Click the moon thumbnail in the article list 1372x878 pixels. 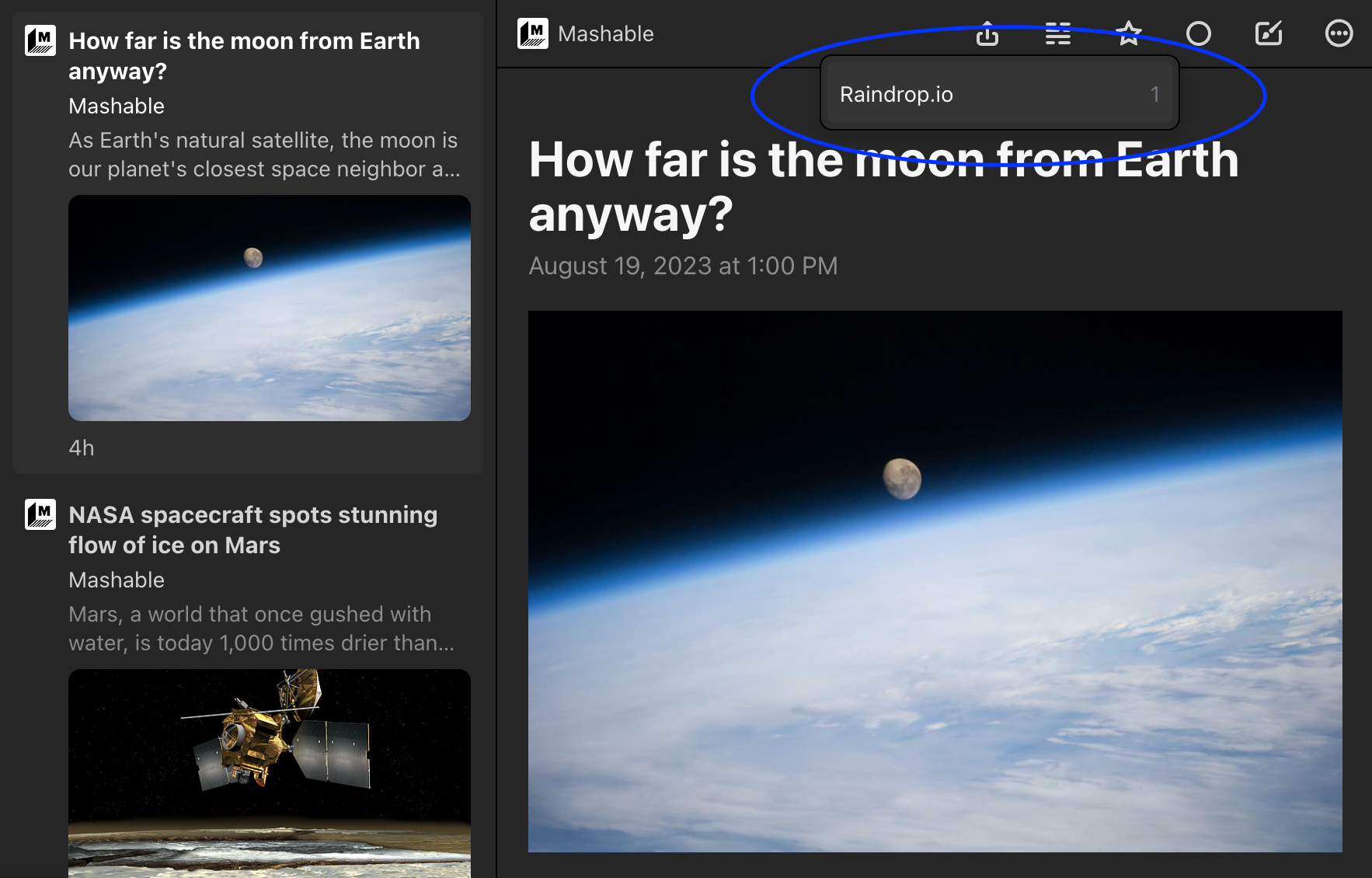[x=269, y=308]
